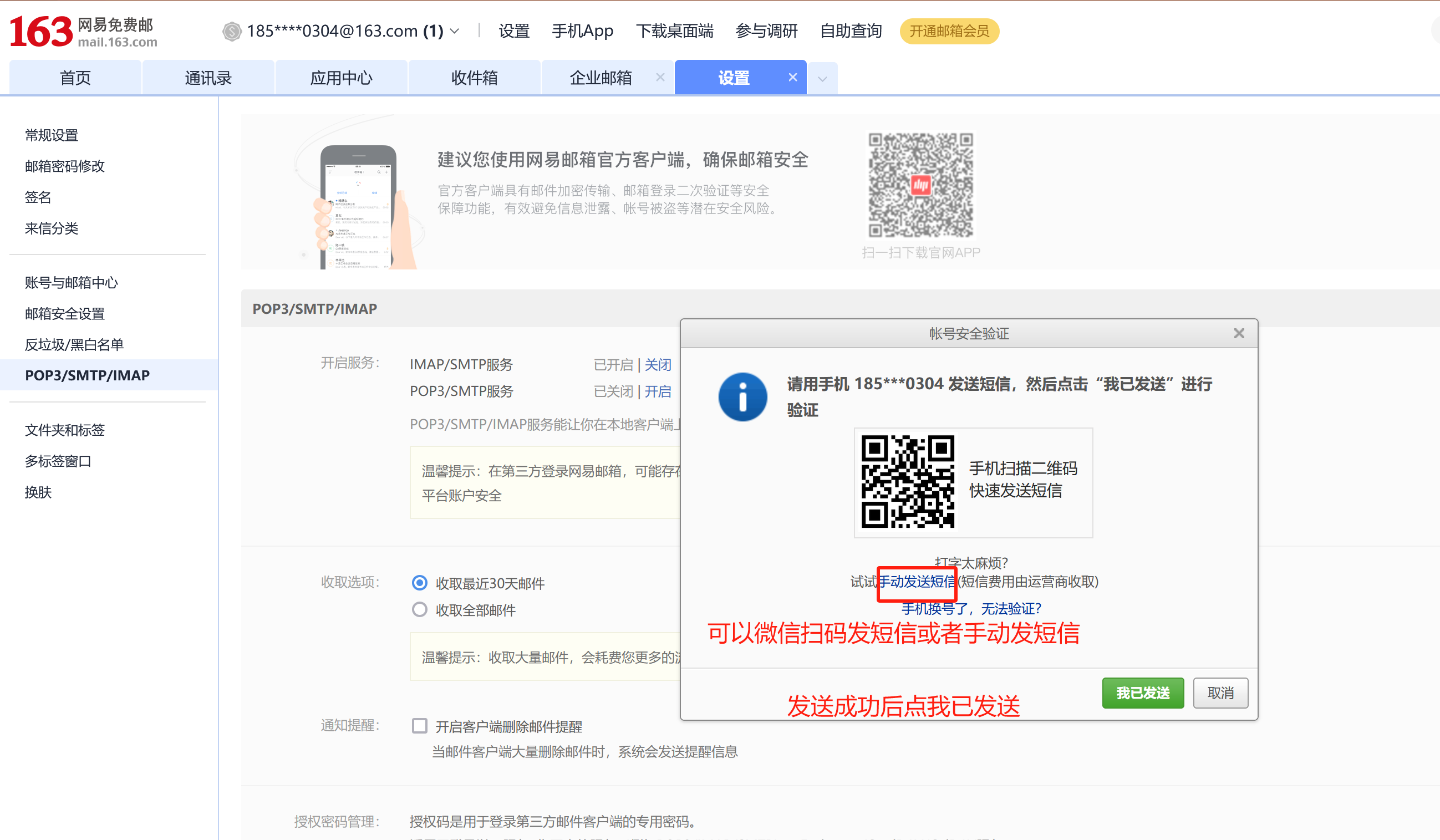Open 文件夹和标签 in the sidebar

point(64,430)
